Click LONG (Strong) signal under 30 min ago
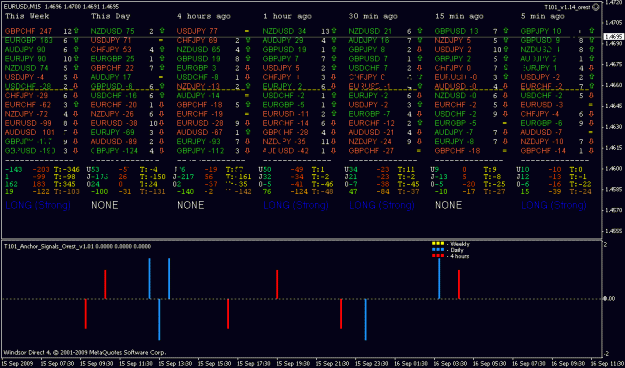 click(382, 206)
